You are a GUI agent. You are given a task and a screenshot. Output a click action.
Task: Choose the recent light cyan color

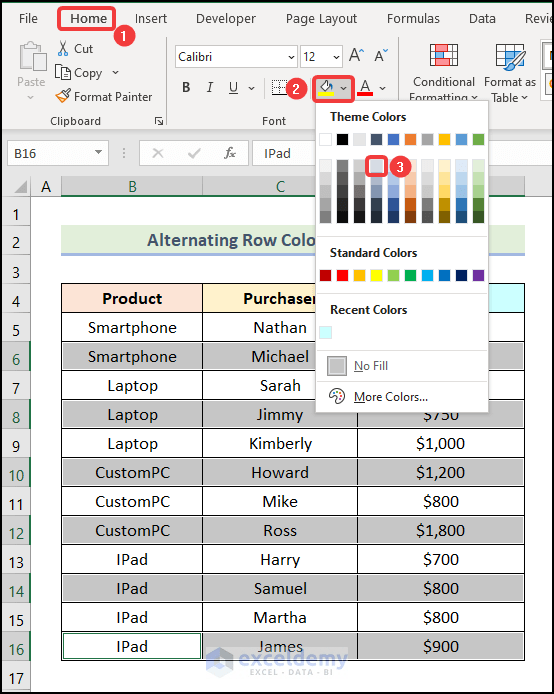(x=325, y=332)
